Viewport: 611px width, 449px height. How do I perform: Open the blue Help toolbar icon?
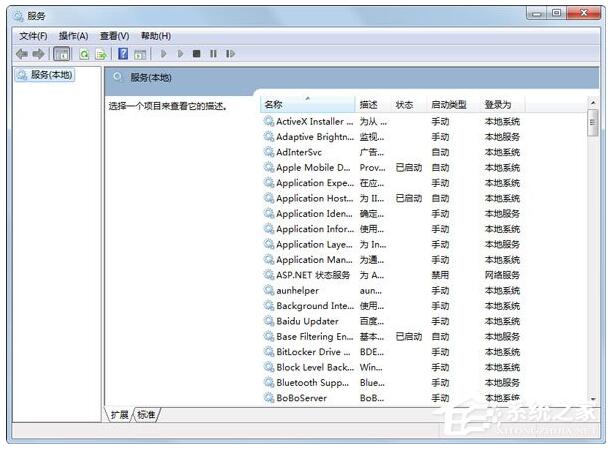pos(123,53)
